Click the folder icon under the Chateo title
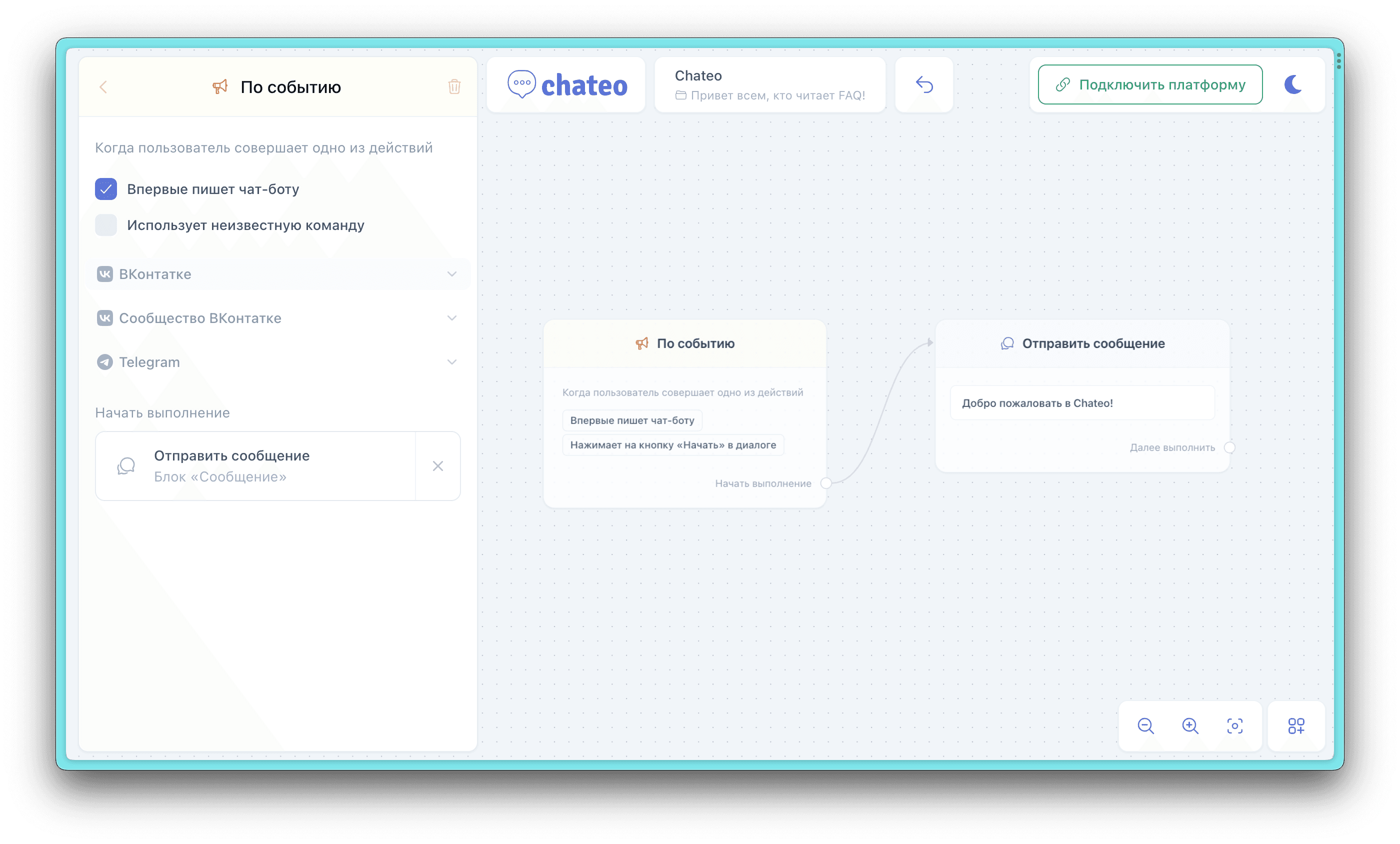This screenshot has height=844, width=1400. pyautogui.click(x=680, y=95)
